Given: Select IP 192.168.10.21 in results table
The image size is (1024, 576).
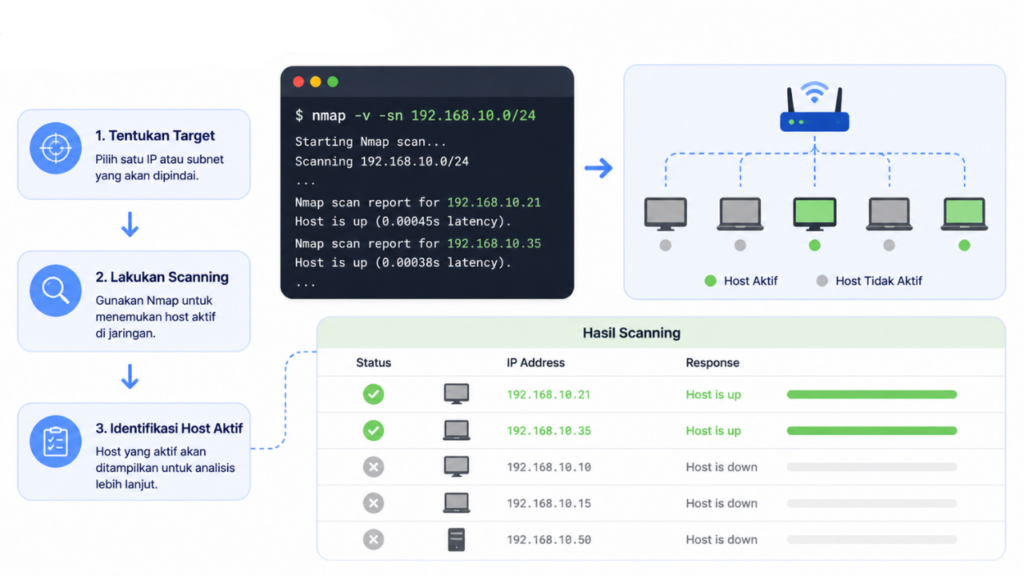Looking at the screenshot, I should (549, 394).
